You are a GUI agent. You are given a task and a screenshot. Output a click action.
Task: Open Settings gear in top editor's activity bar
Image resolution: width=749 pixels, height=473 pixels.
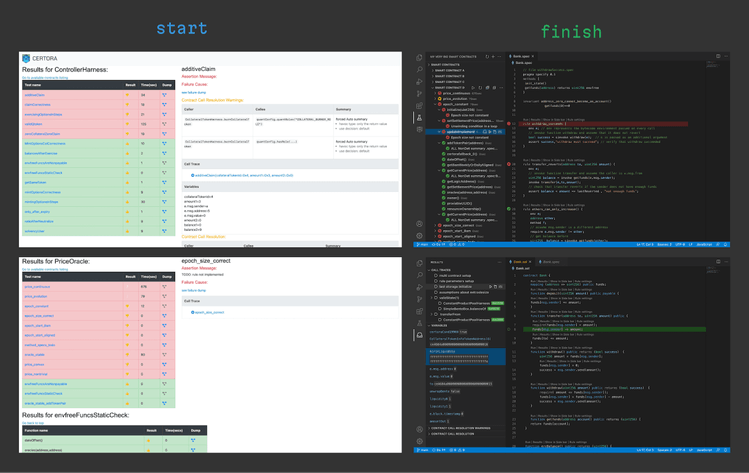click(419, 236)
